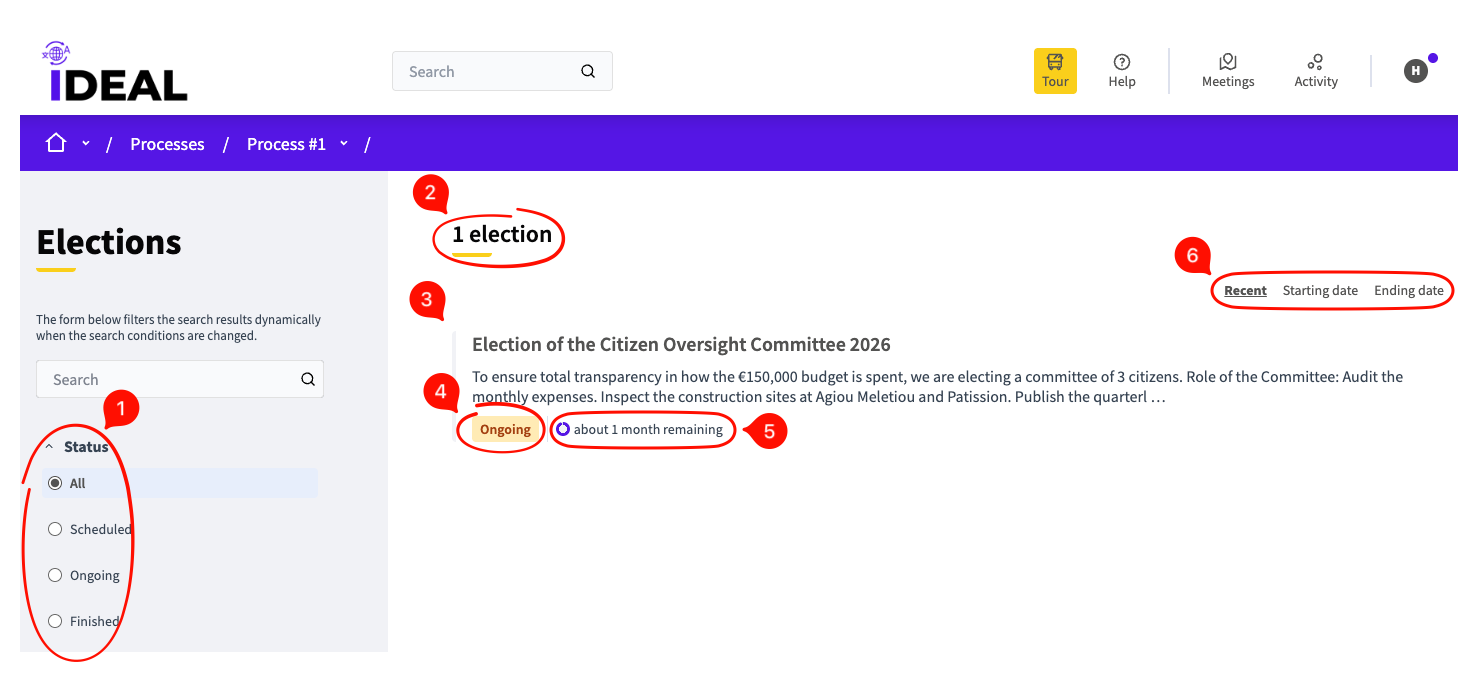The width and height of the screenshot is (1478, 682).
Task: Open the user avatar with the H initial
Action: pos(1415,70)
